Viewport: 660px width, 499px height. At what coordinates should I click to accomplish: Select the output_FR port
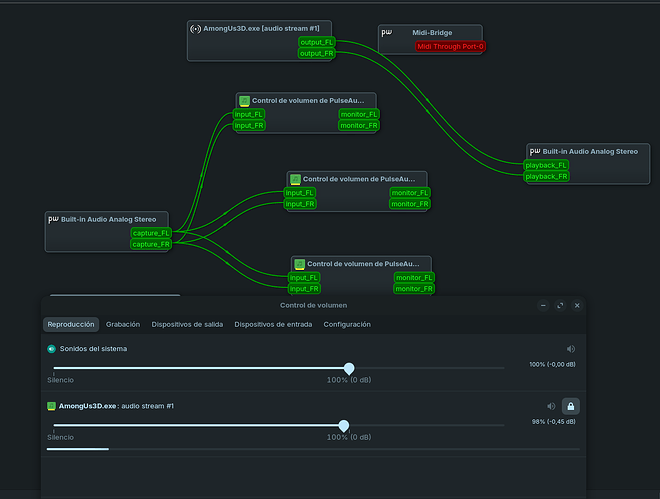[317, 53]
